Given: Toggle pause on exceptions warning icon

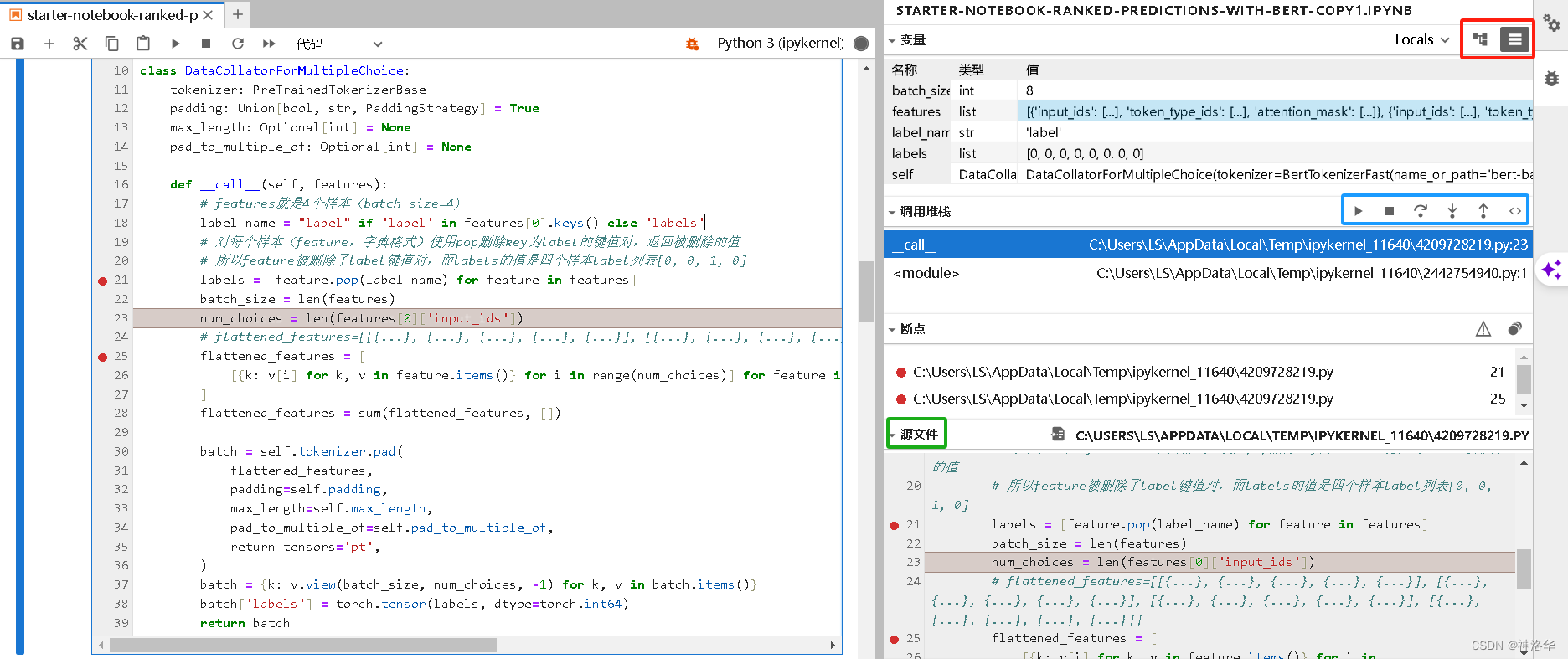Looking at the screenshot, I should point(1483,329).
